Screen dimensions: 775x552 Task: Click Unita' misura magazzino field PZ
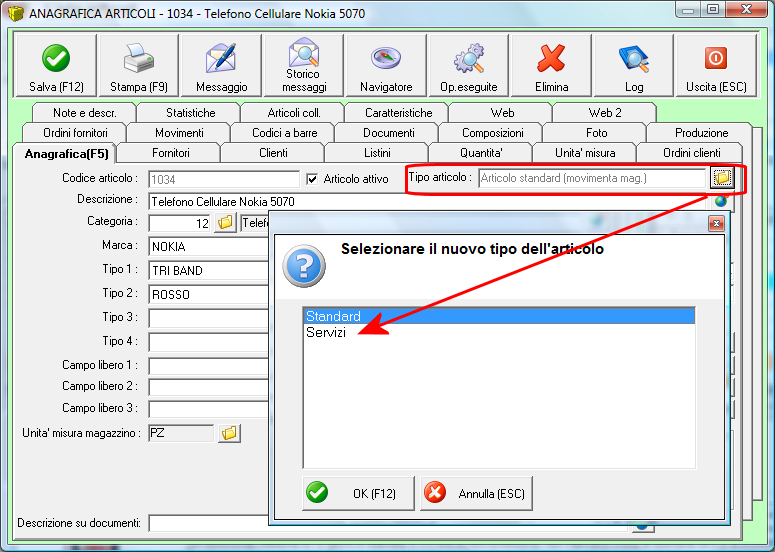[x=181, y=433]
